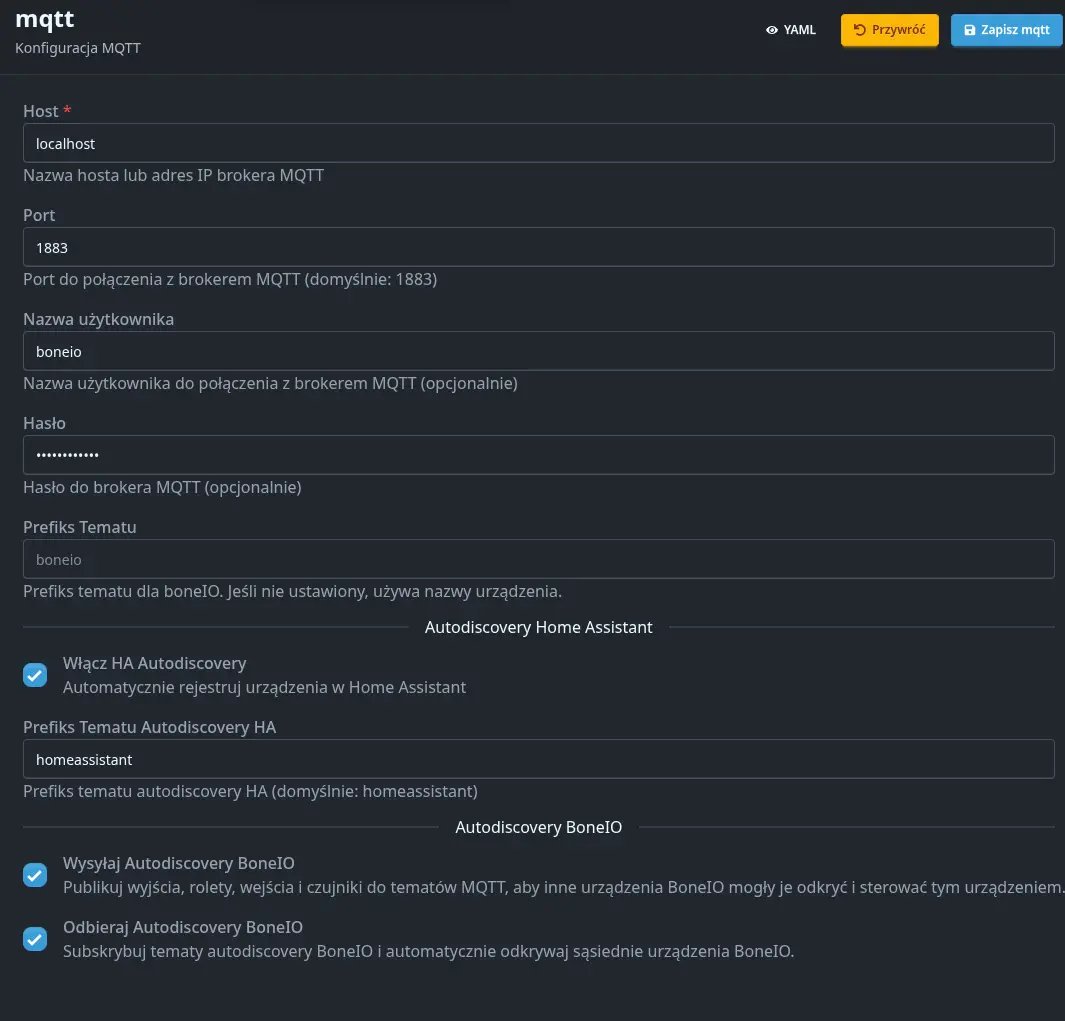Click the eye icon beside YAML
Viewport: 1065px width, 1021px height.
[x=771, y=30]
